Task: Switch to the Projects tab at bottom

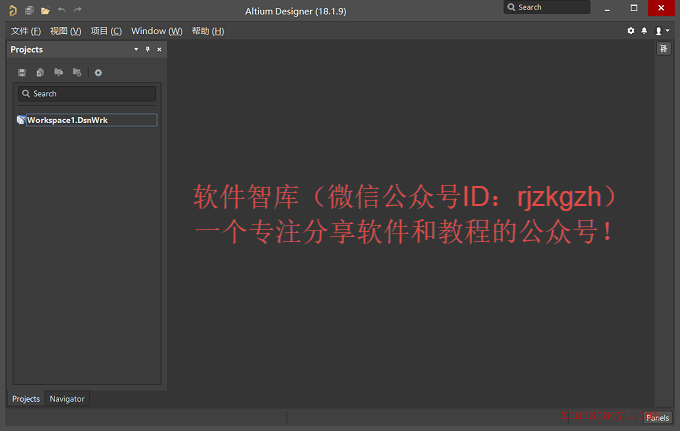Action: pos(26,399)
